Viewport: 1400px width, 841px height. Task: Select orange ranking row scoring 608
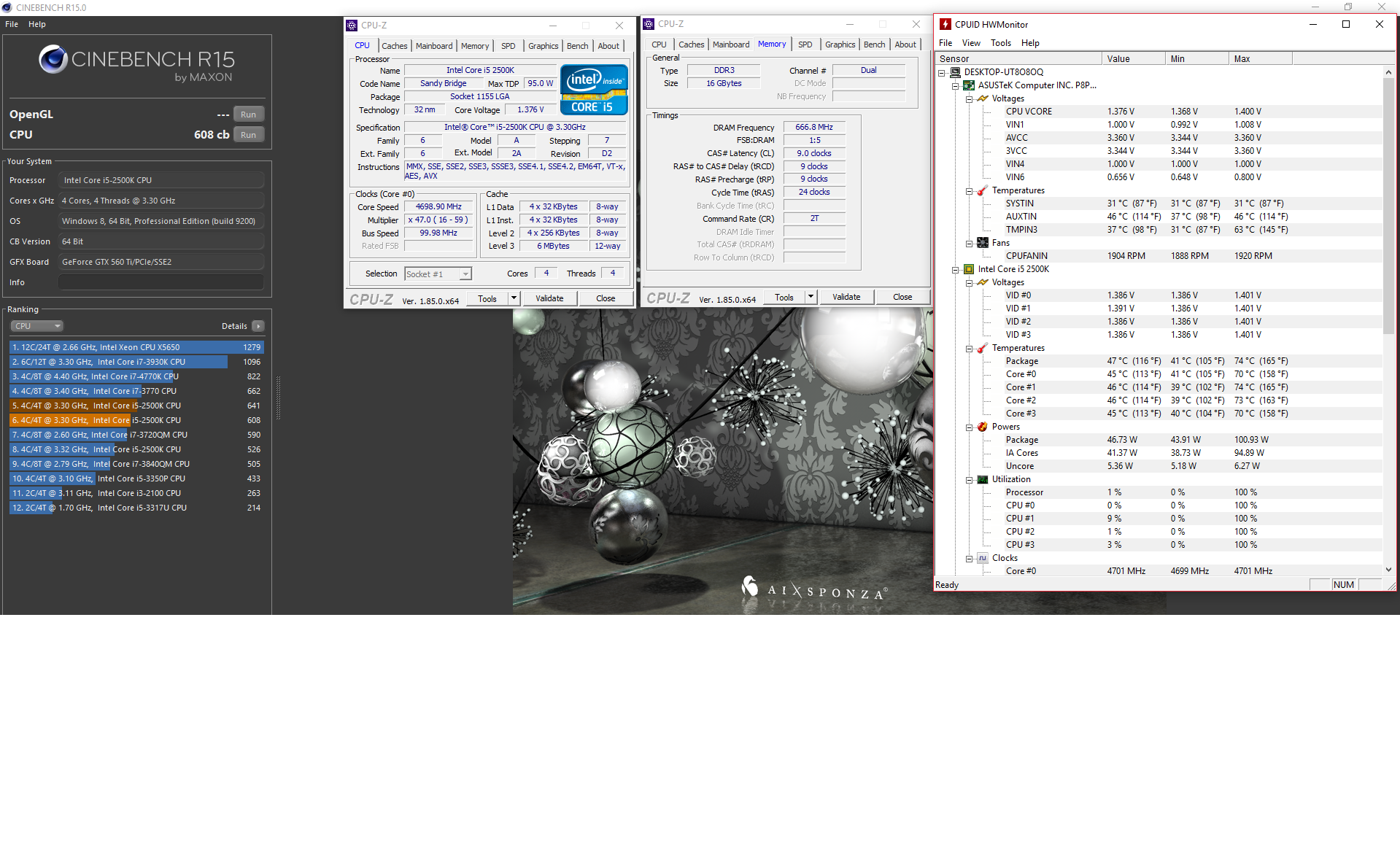137,420
